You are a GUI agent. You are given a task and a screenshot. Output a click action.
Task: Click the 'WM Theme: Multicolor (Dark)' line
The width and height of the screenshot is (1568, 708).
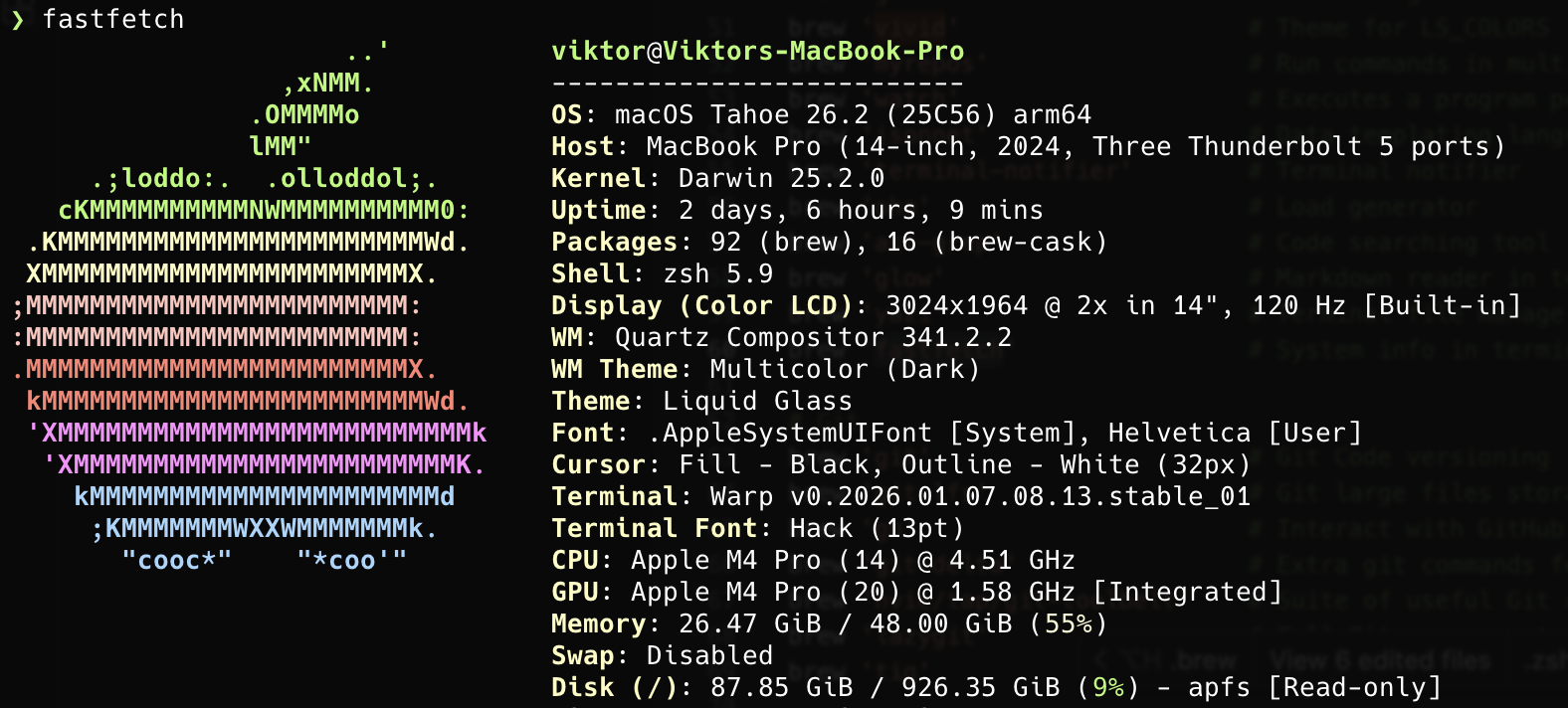766,369
